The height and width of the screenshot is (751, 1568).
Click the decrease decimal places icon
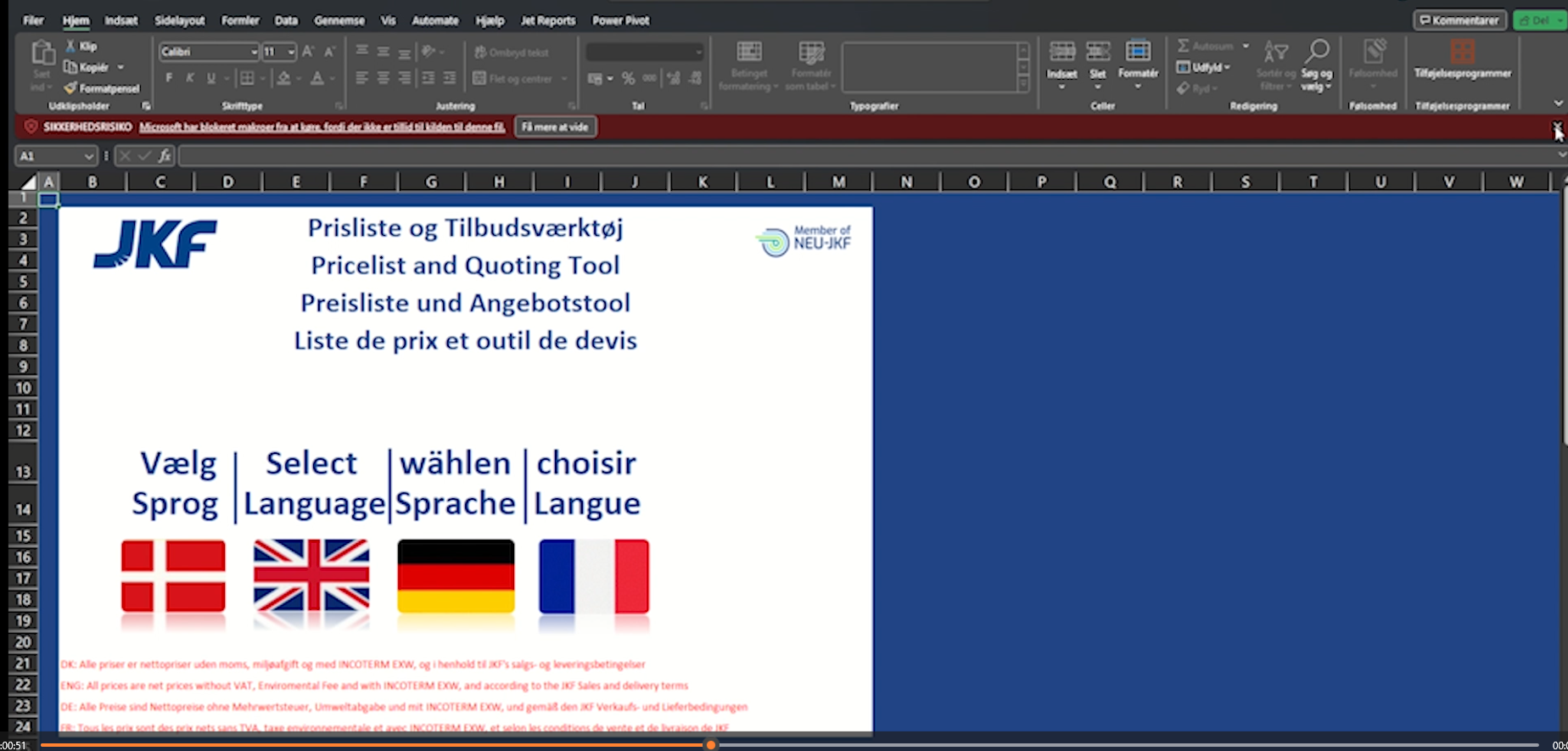(696, 79)
